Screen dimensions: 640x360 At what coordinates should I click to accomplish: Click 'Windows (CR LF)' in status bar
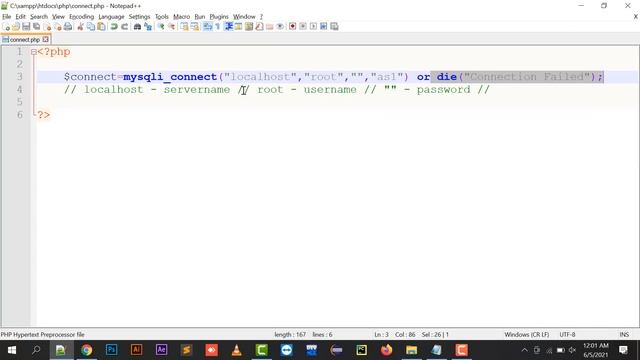(x=527, y=334)
